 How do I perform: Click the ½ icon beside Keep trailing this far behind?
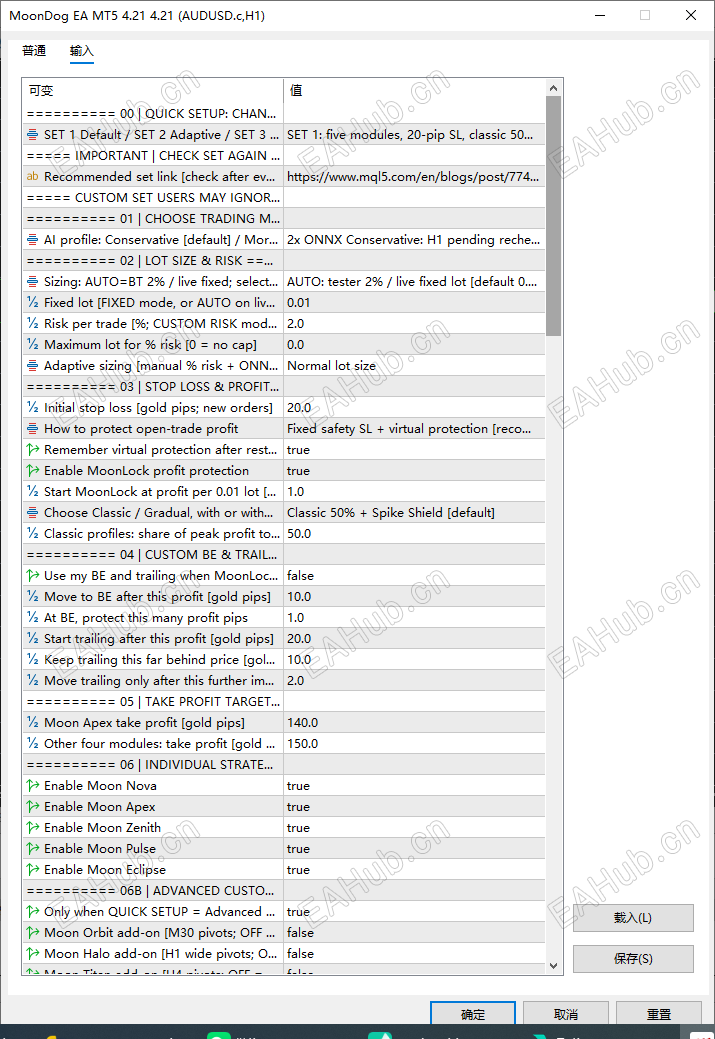click(x=32, y=659)
